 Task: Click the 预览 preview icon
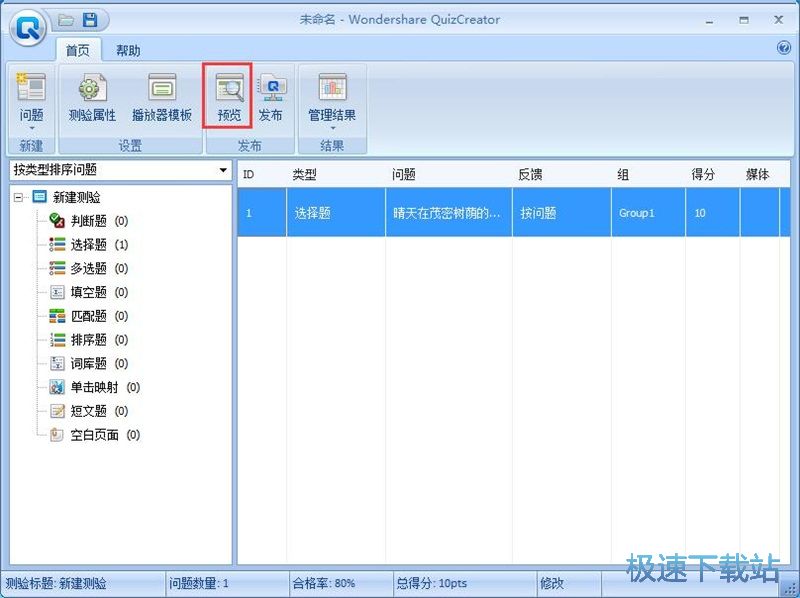[229, 96]
